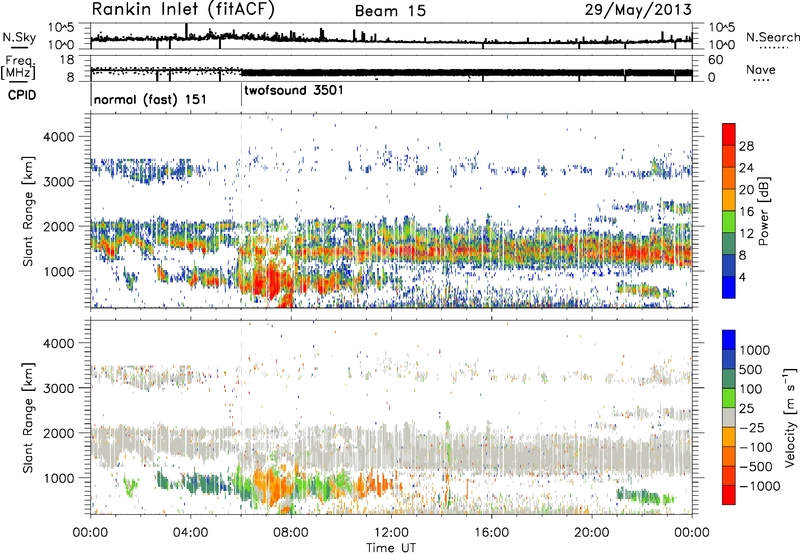Click the '08:00' time axis tick label
Image resolution: width=800 pixels, height=554 pixels.
[x=291, y=533]
